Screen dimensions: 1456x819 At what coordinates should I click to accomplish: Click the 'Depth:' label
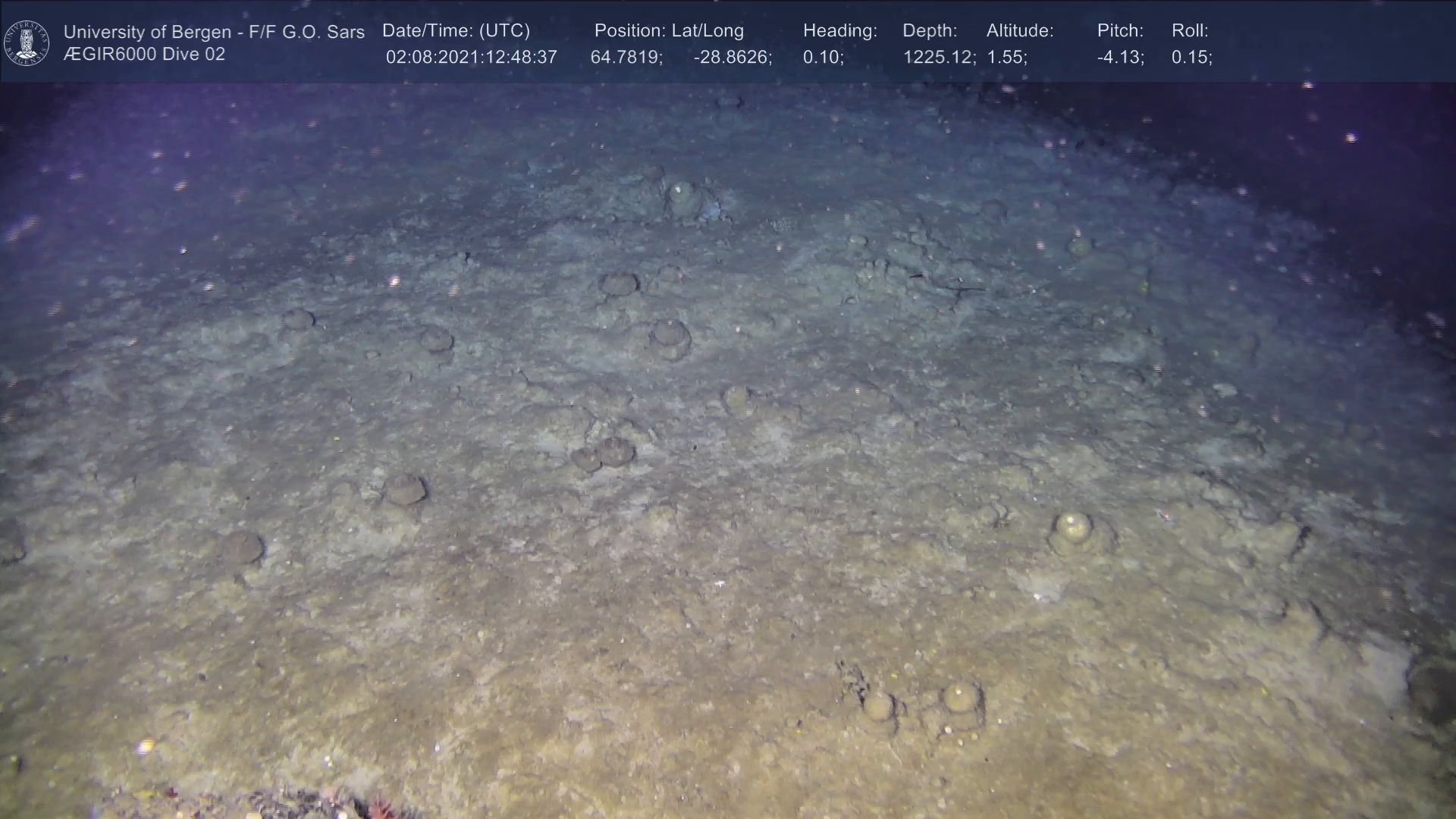(930, 31)
